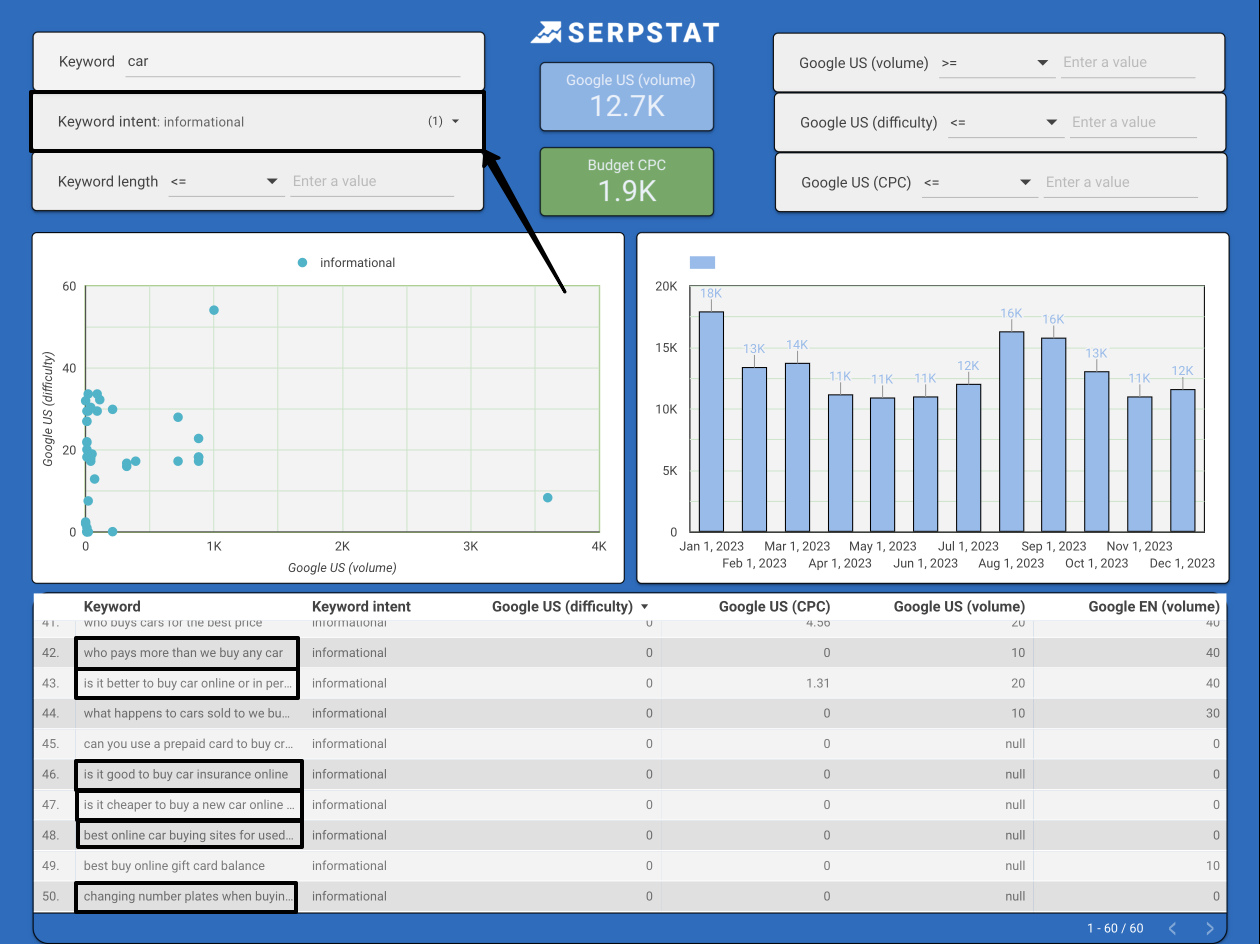Click the previous page chevron in pagination
This screenshot has width=1260, height=944.
coord(1172,928)
